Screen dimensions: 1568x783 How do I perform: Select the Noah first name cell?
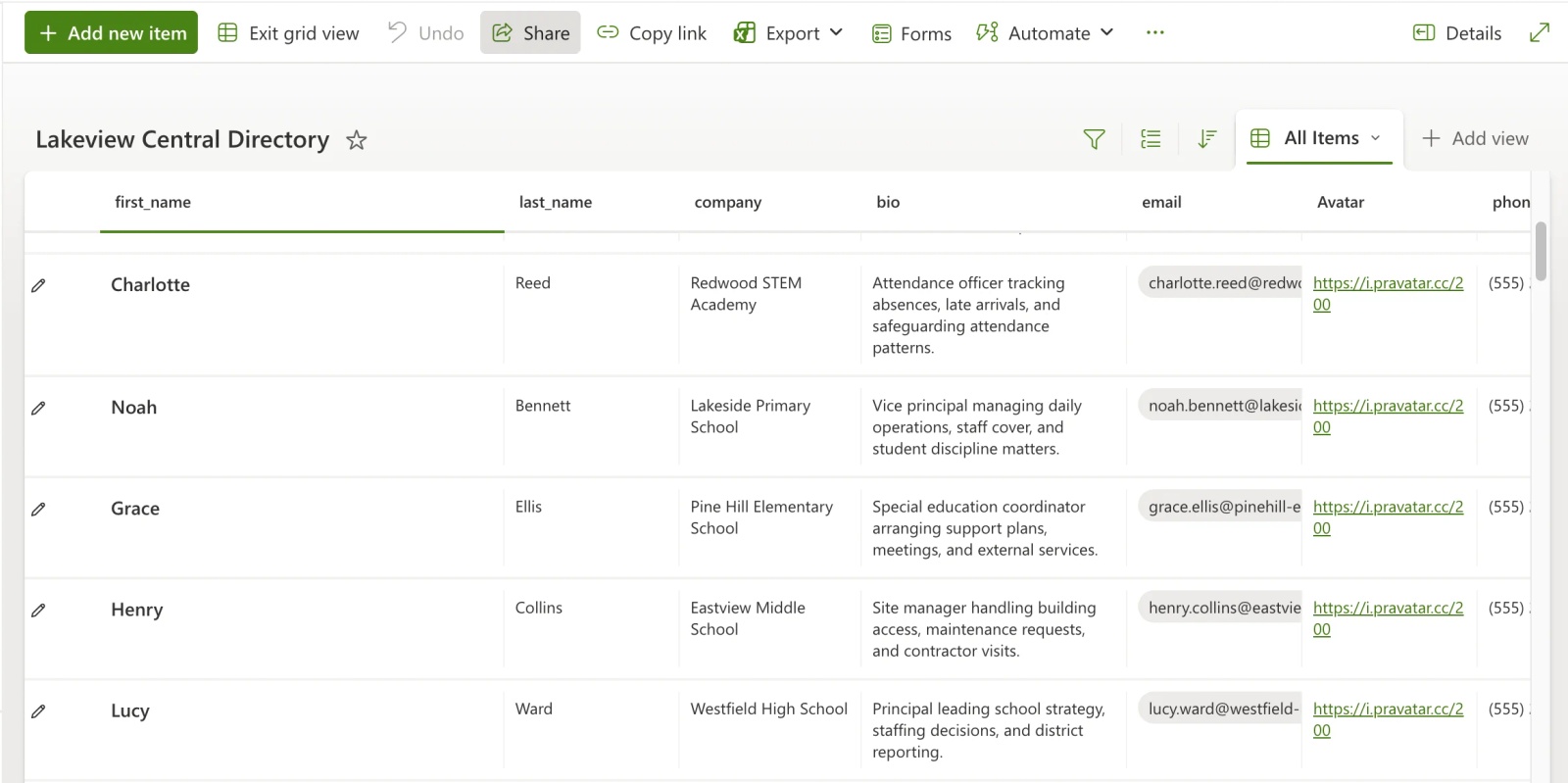tap(302, 426)
